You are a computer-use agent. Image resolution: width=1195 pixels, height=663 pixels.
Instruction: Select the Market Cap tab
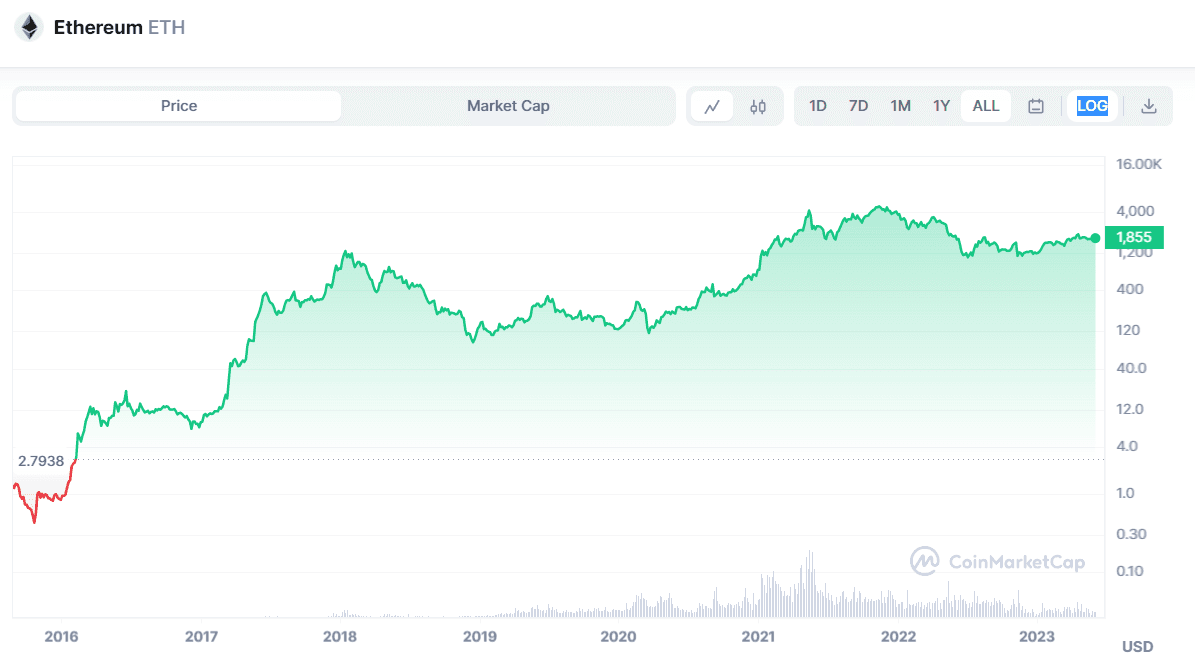pyautogui.click(x=508, y=106)
